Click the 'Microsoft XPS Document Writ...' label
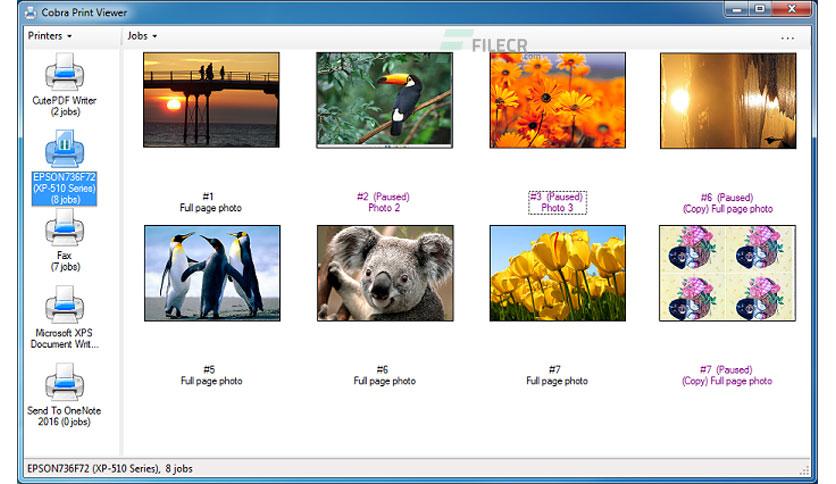The image size is (836, 484). (x=64, y=338)
